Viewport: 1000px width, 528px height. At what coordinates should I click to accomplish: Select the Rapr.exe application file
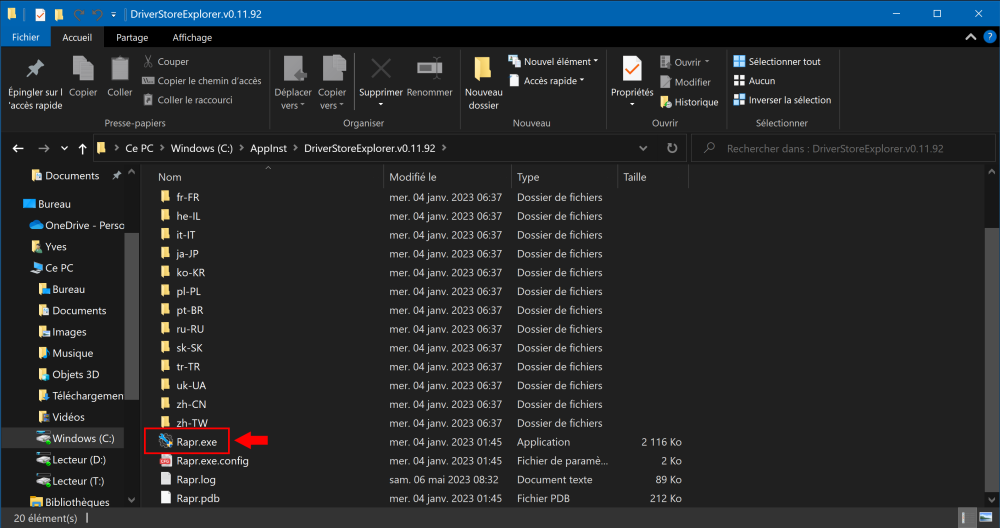[196, 442]
